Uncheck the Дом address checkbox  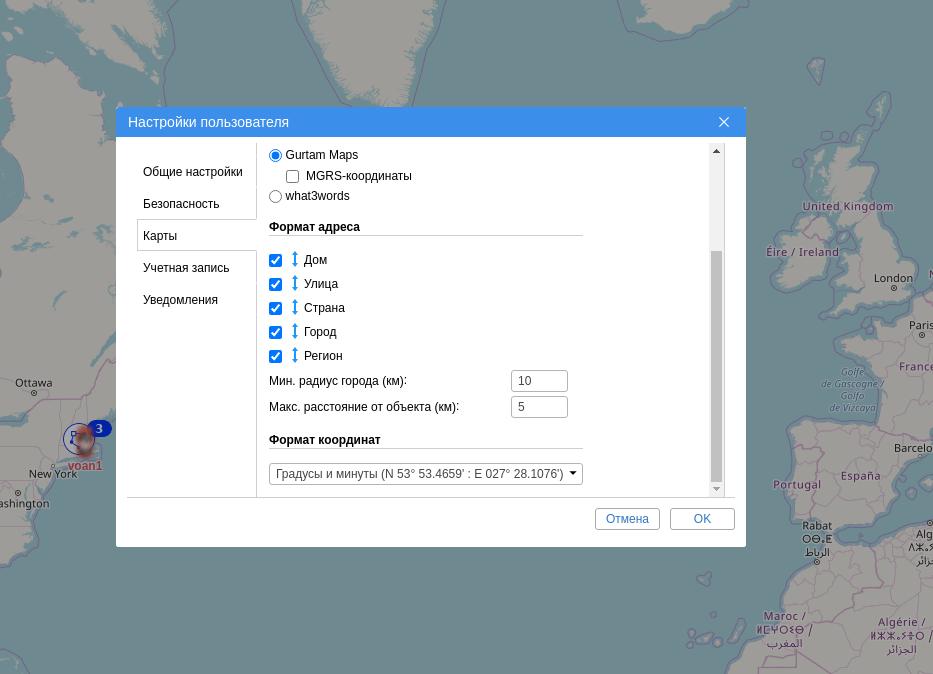(x=276, y=260)
